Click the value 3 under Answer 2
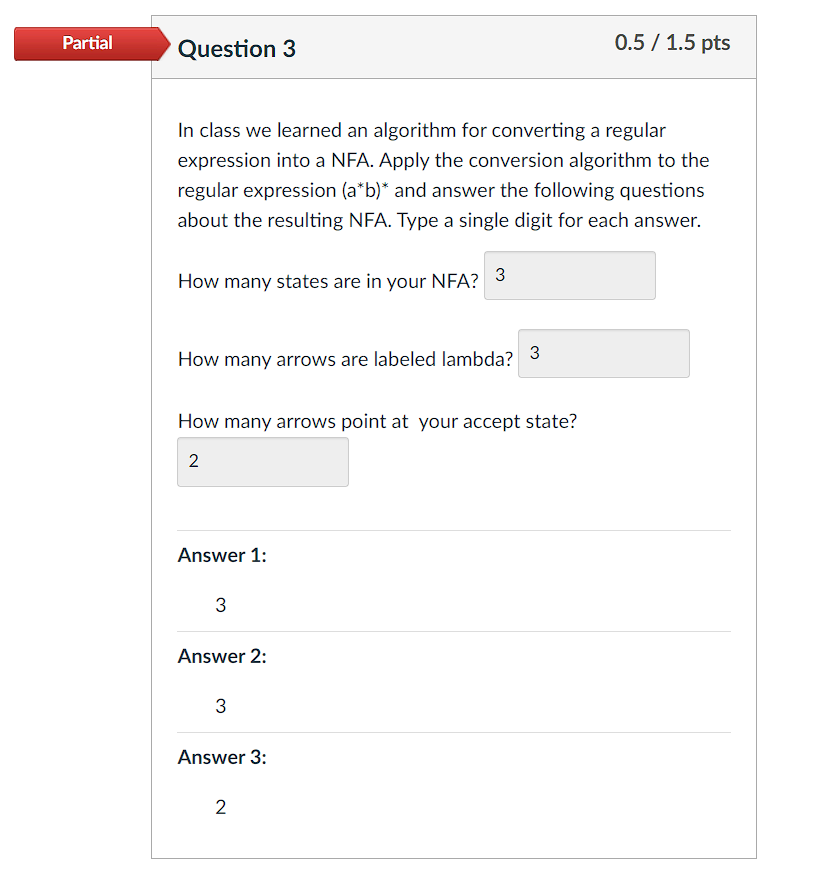This screenshot has width=815, height=893. click(220, 706)
